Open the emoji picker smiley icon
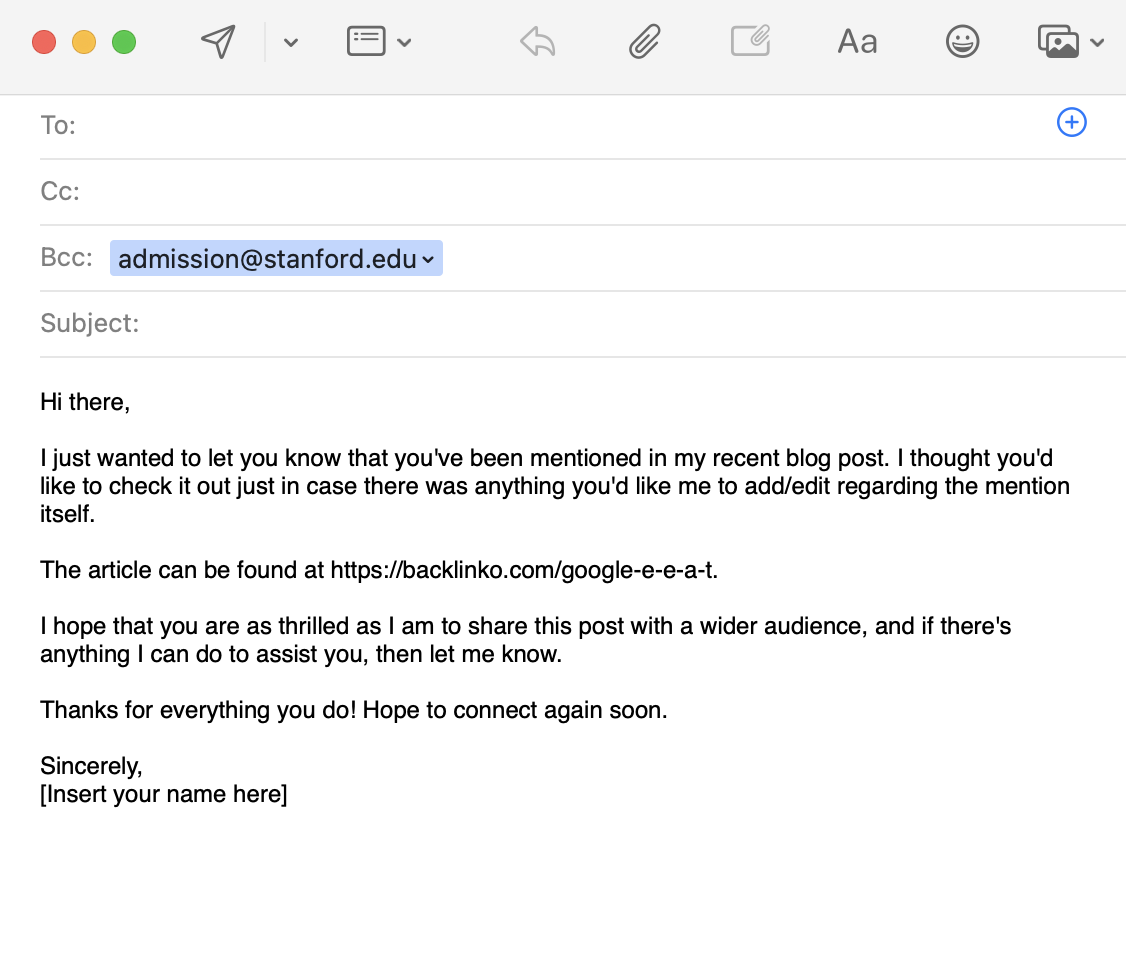 962,42
